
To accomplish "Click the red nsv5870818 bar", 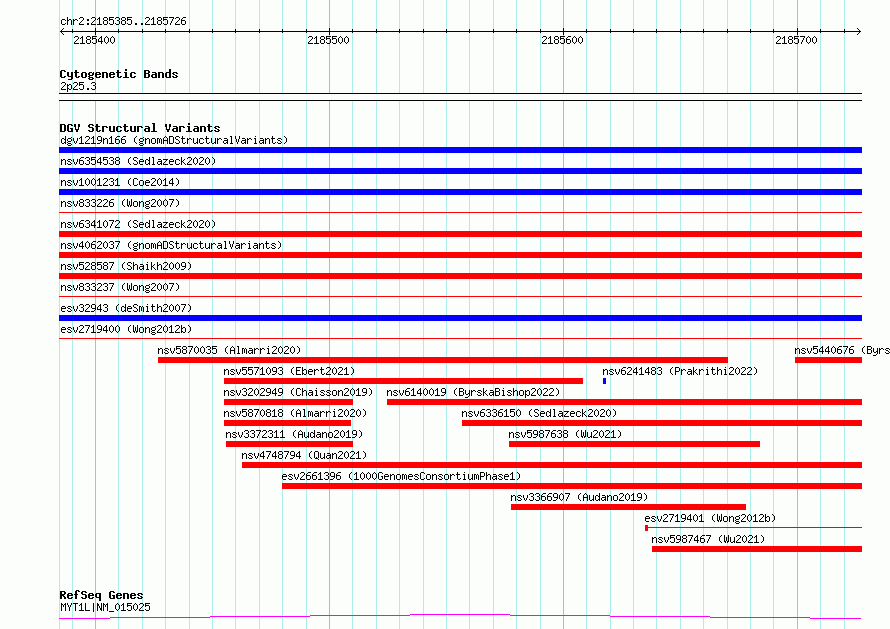I will [287, 423].
